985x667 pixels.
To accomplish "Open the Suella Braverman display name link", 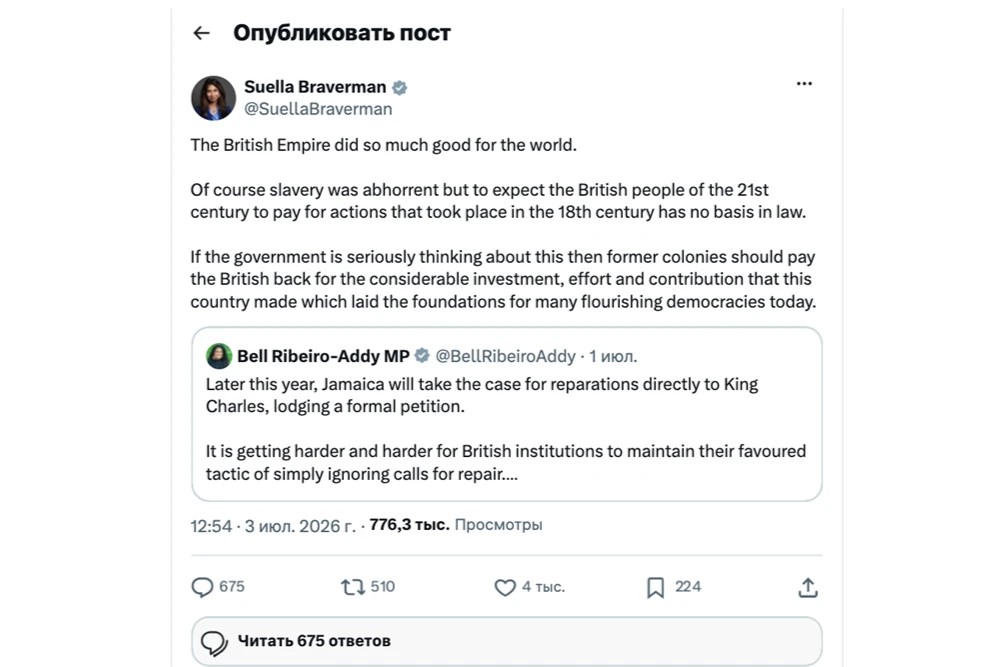I will pyautogui.click(x=315, y=87).
